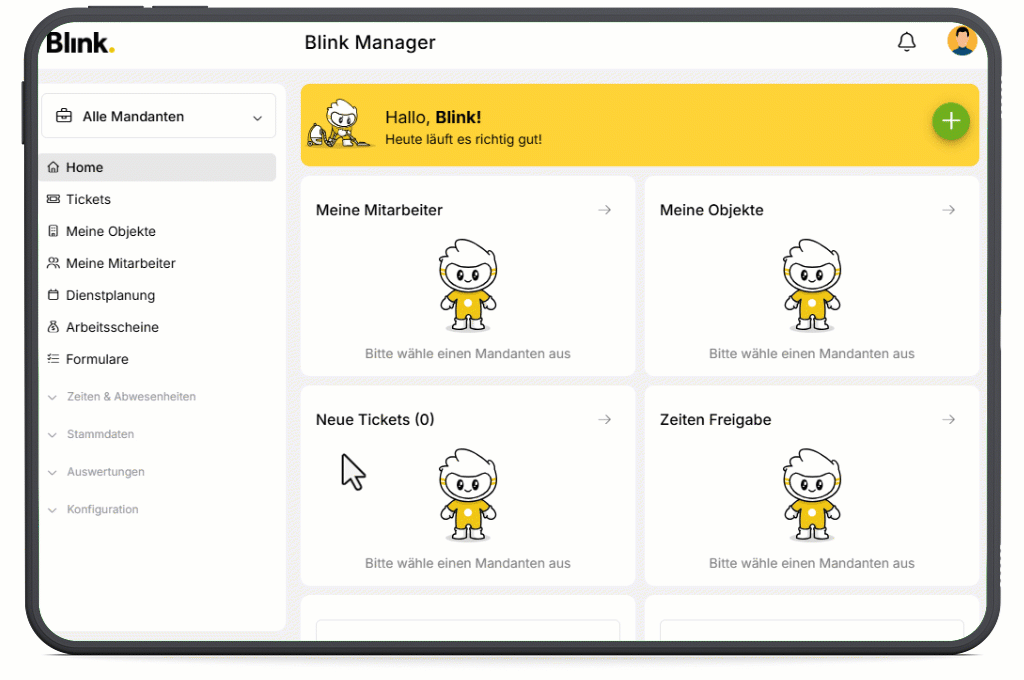The width and height of the screenshot is (1024, 680).
Task: Click the Blink logo
Action: (80, 43)
